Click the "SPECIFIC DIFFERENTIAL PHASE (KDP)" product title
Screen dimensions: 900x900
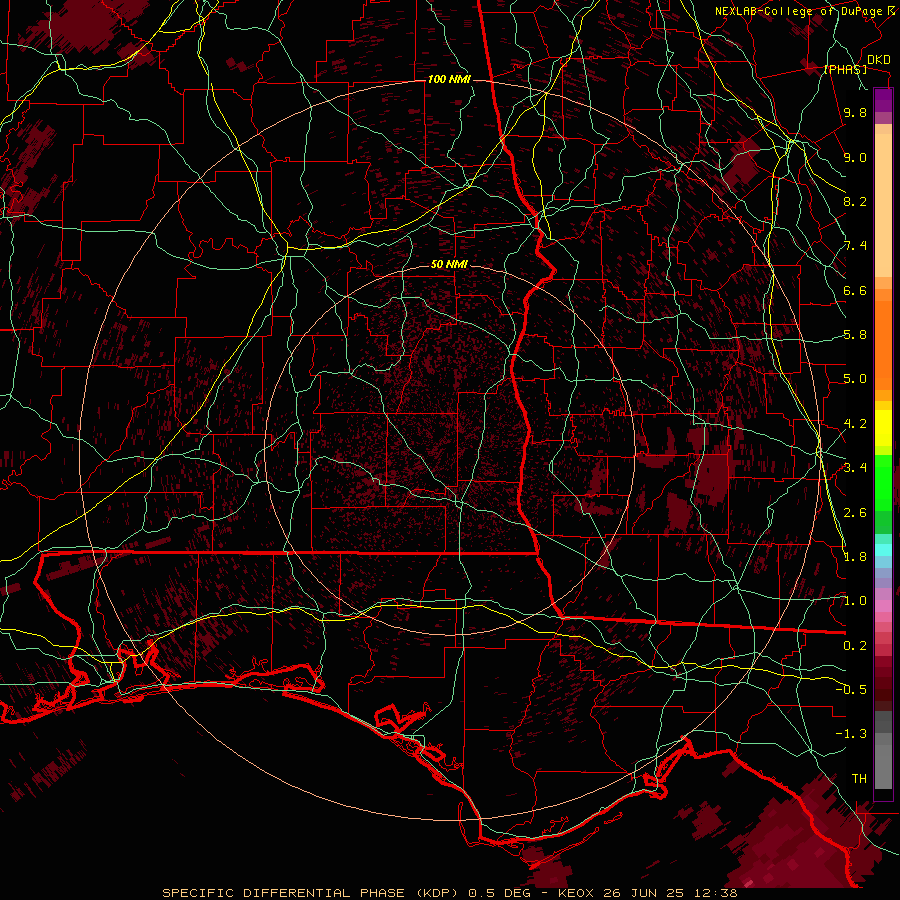tap(312, 893)
